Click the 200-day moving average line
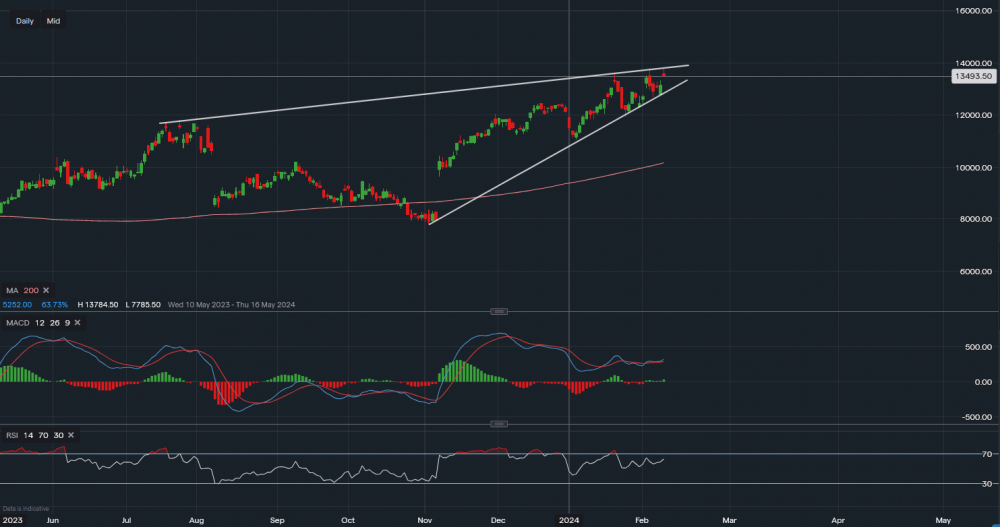The width and height of the screenshot is (1000, 527). tap(300, 211)
